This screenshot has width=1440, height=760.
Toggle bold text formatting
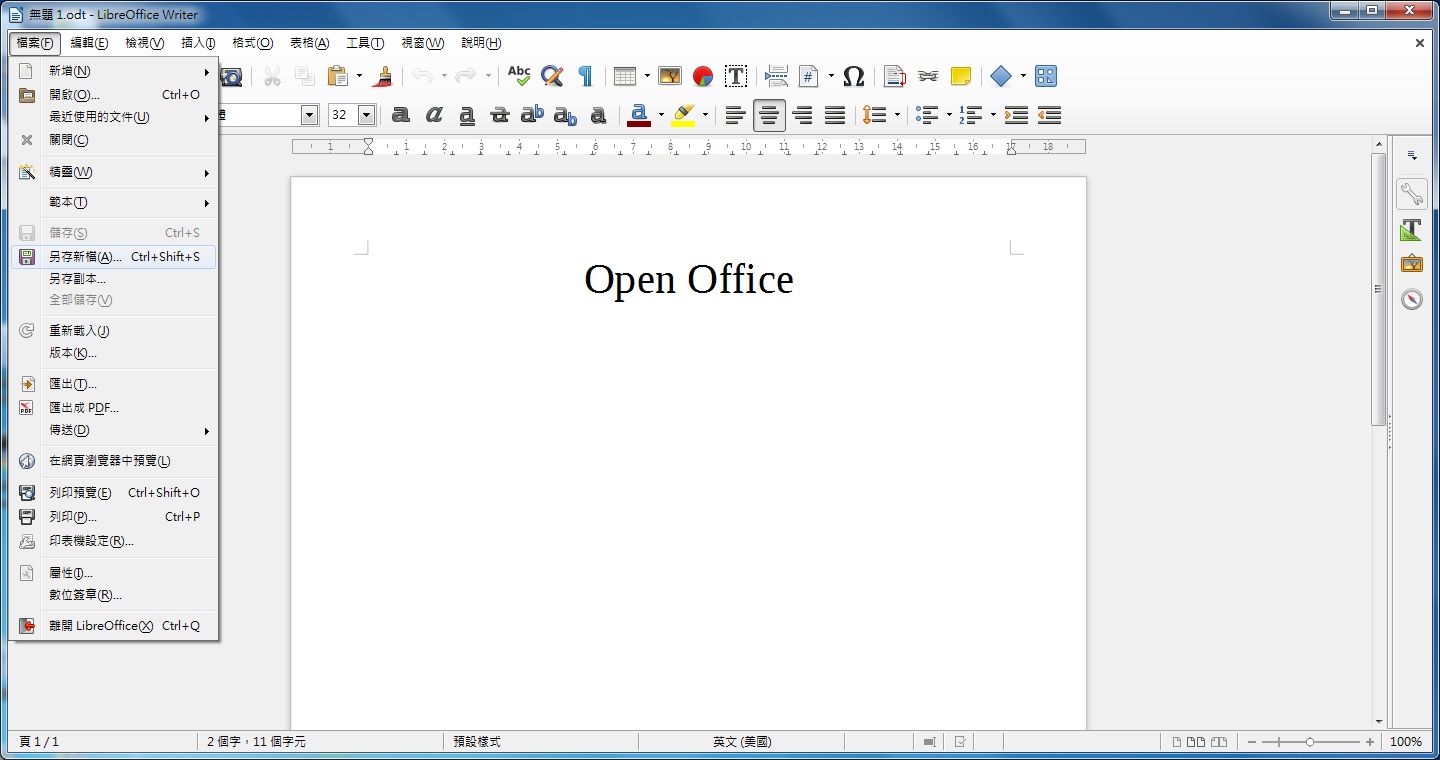pyautogui.click(x=401, y=115)
